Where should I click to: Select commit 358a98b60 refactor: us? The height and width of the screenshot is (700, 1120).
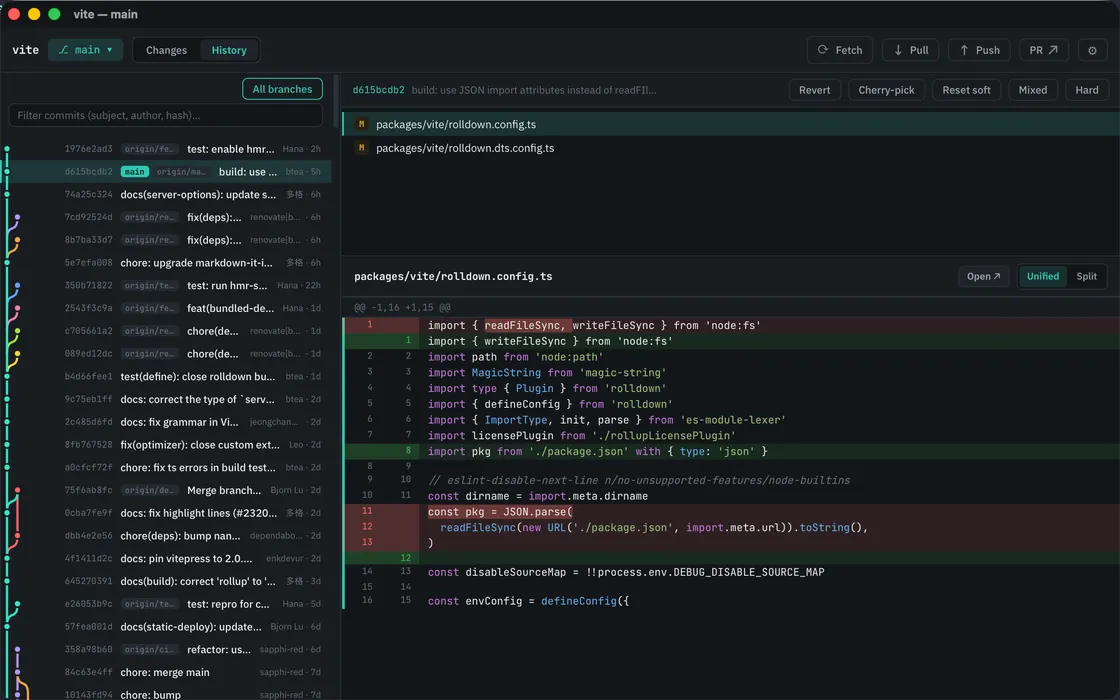click(166, 649)
